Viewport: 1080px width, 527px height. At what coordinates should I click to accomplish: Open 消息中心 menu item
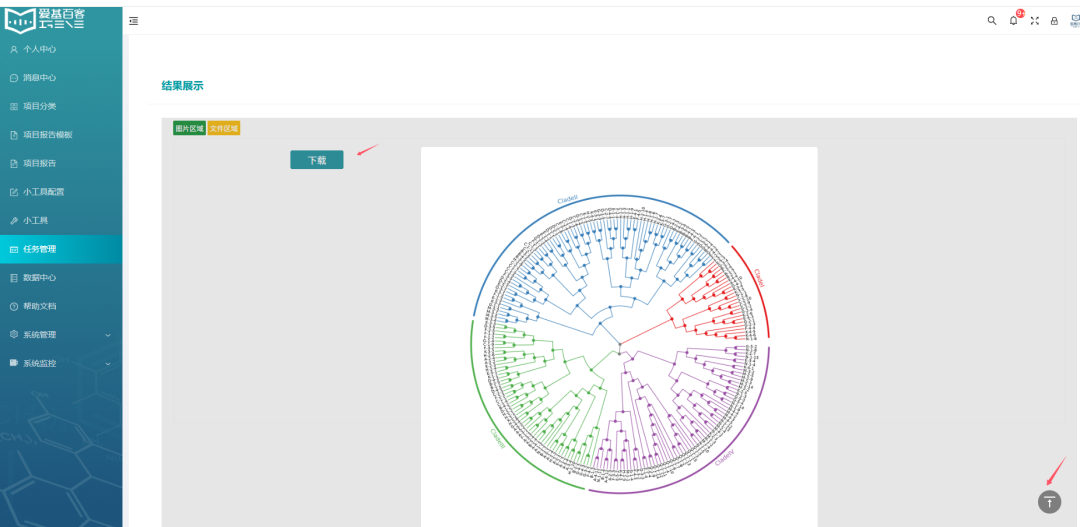[x=61, y=78]
